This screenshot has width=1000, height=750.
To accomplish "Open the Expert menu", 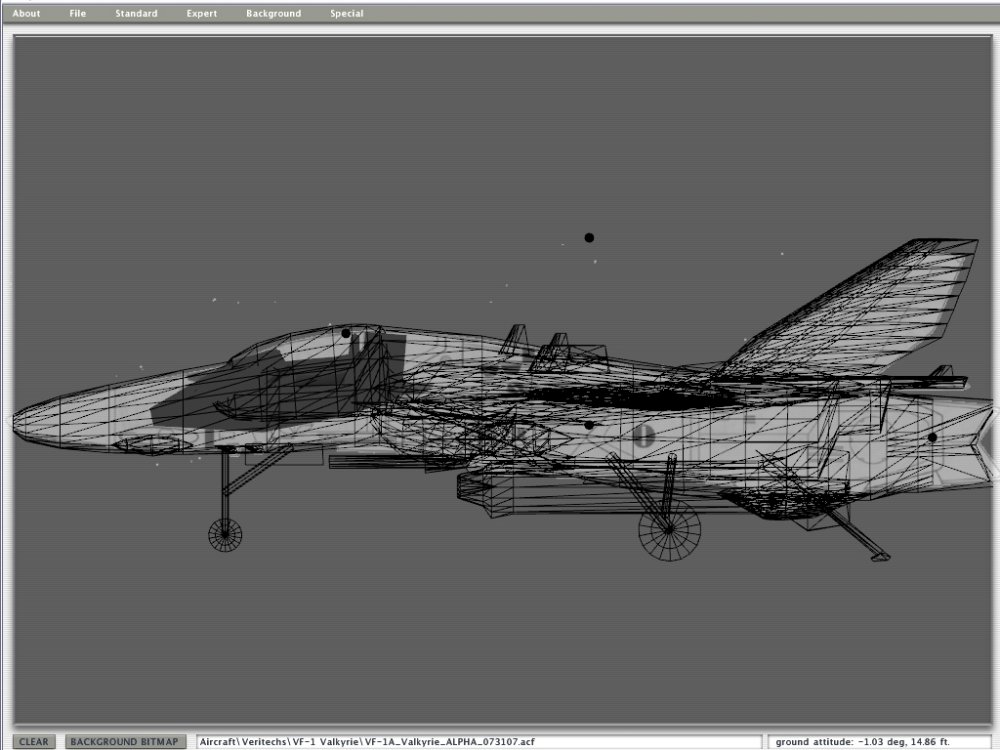I will tap(202, 13).
